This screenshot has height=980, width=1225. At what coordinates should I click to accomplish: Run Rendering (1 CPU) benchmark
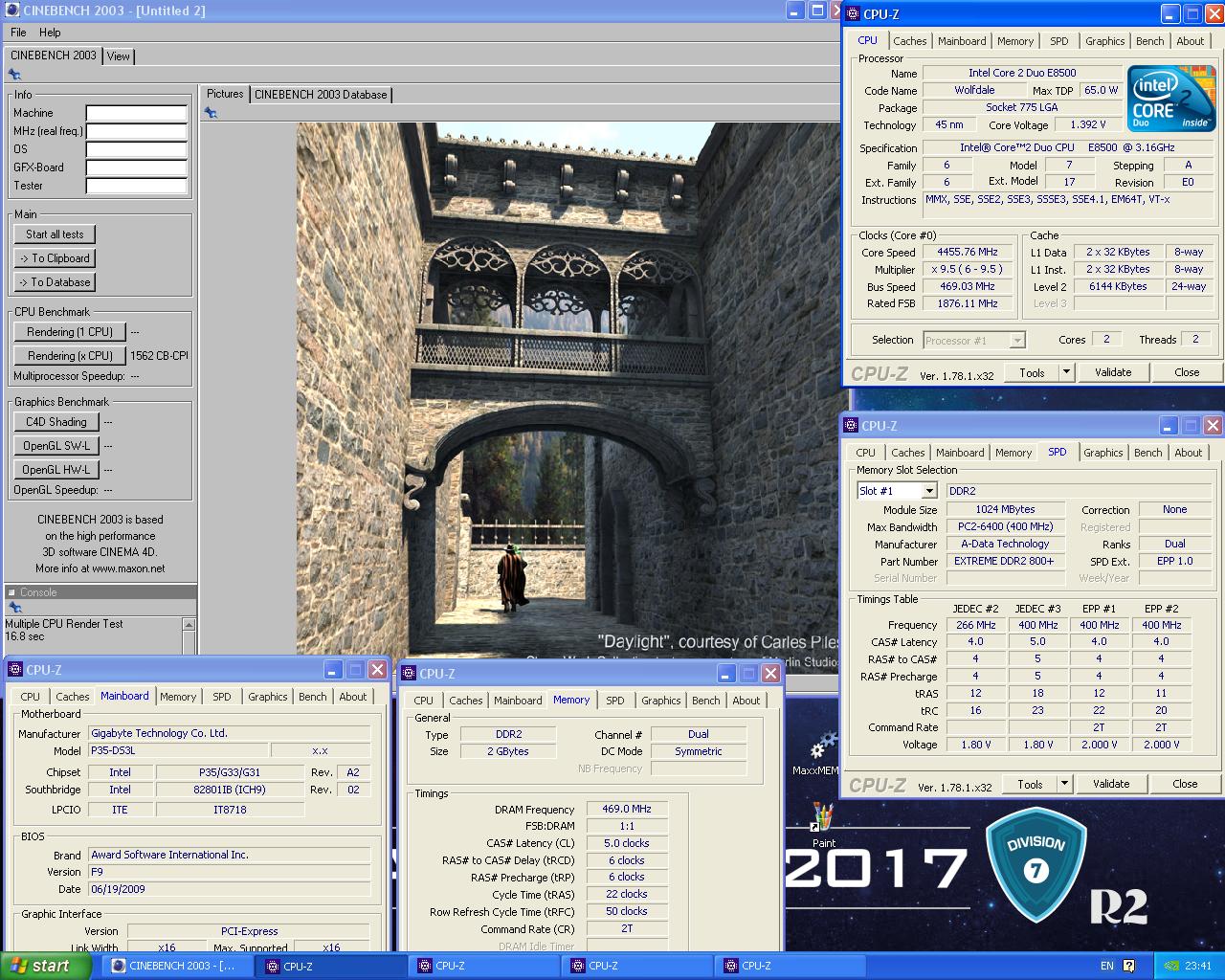pos(70,332)
